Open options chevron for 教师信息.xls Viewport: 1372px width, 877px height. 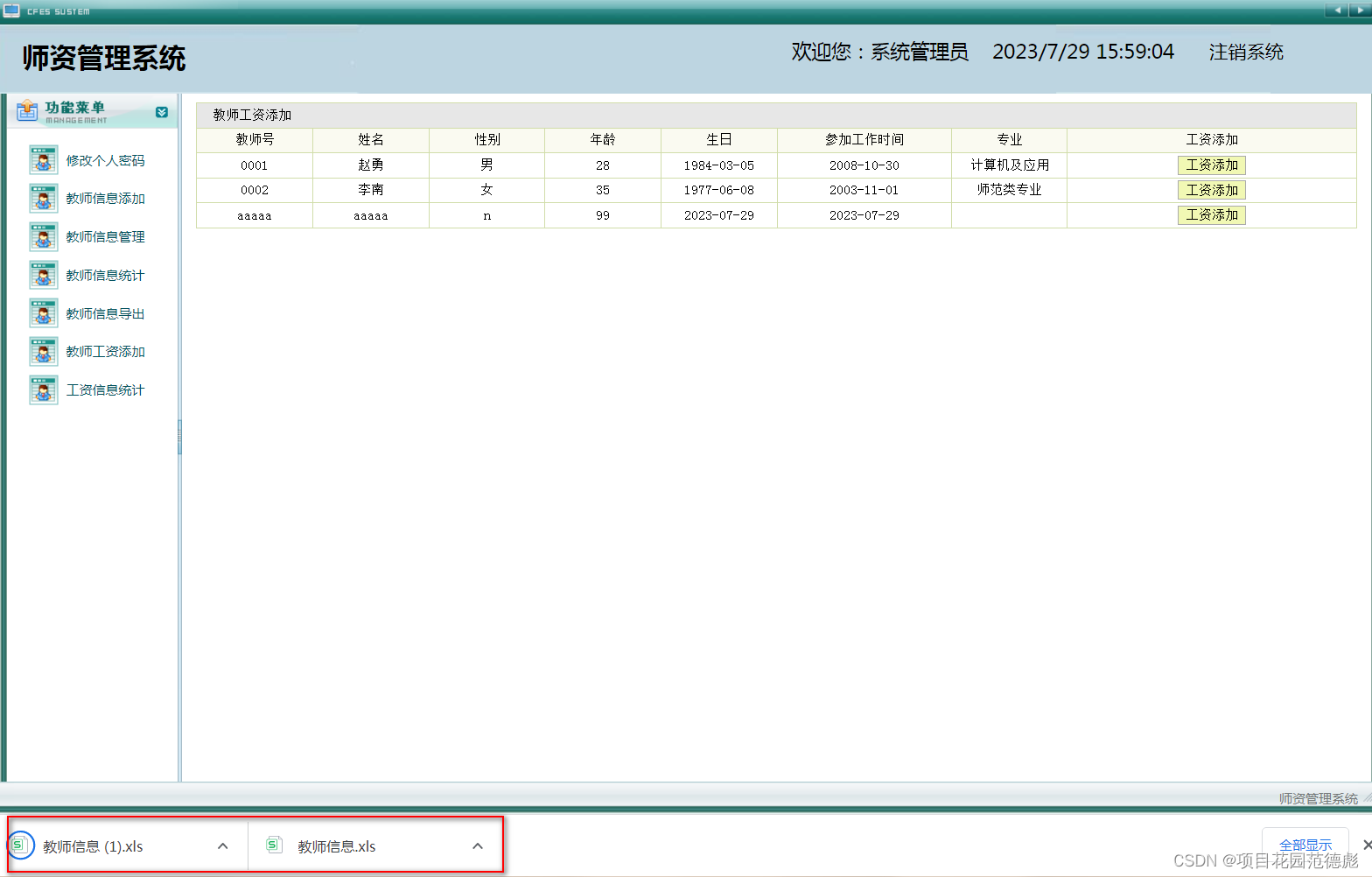click(478, 846)
